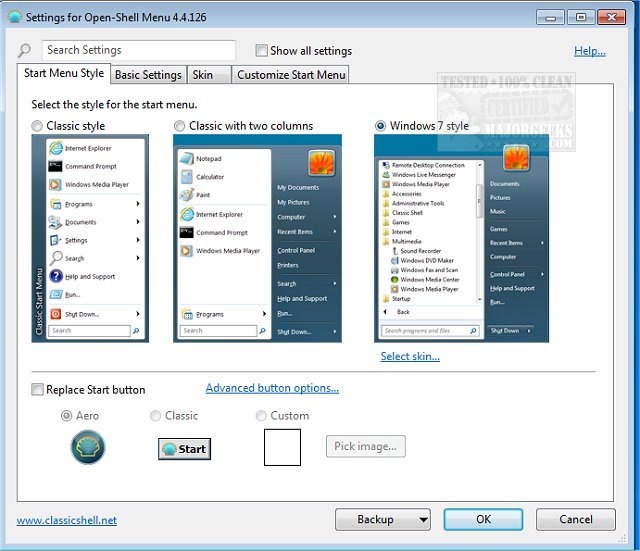Screen dimensions: 640x551
Task: Click the Classic style menu preview
Action: pos(90,239)
